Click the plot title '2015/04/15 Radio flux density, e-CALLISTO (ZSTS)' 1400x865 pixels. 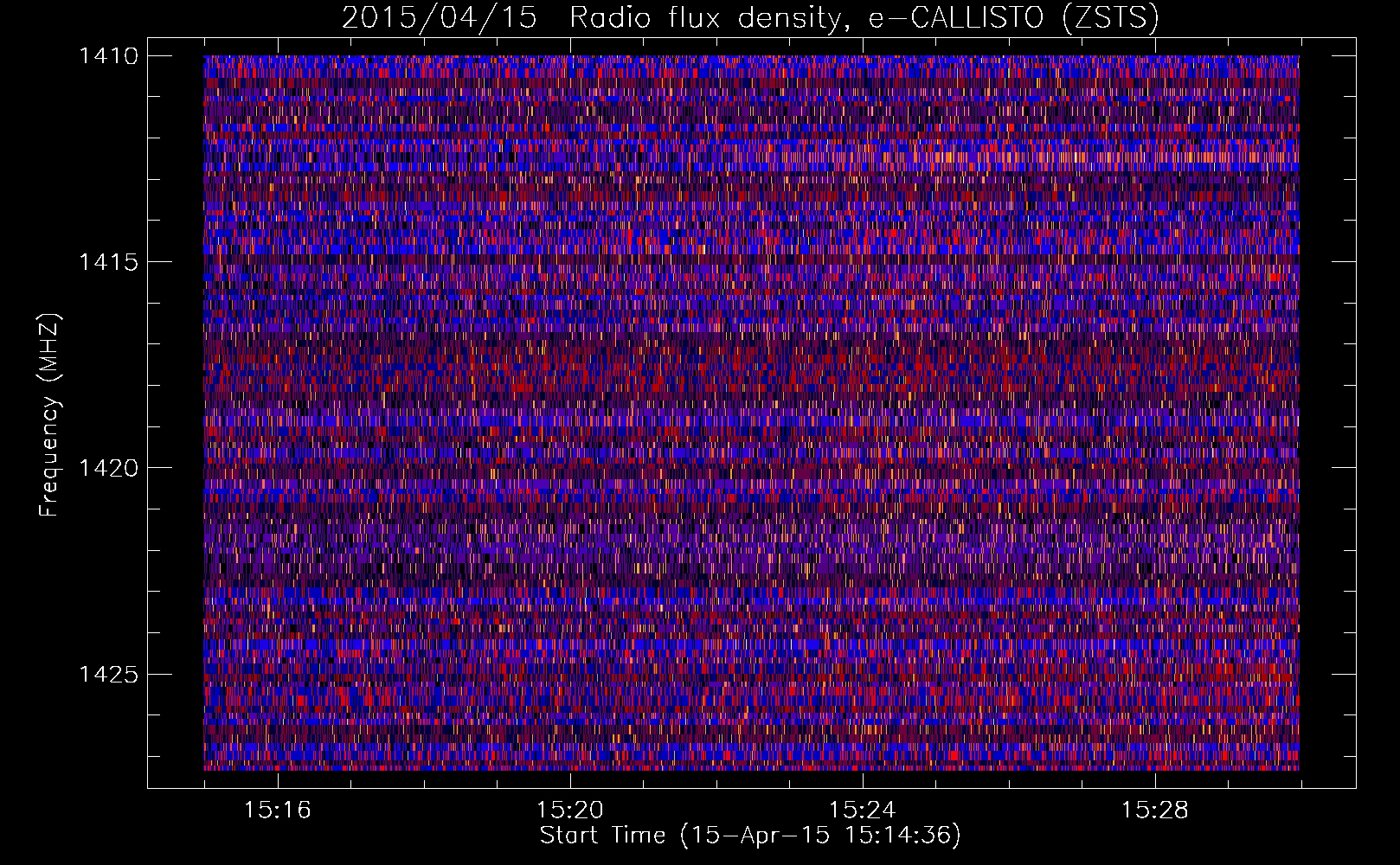tap(750, 17)
